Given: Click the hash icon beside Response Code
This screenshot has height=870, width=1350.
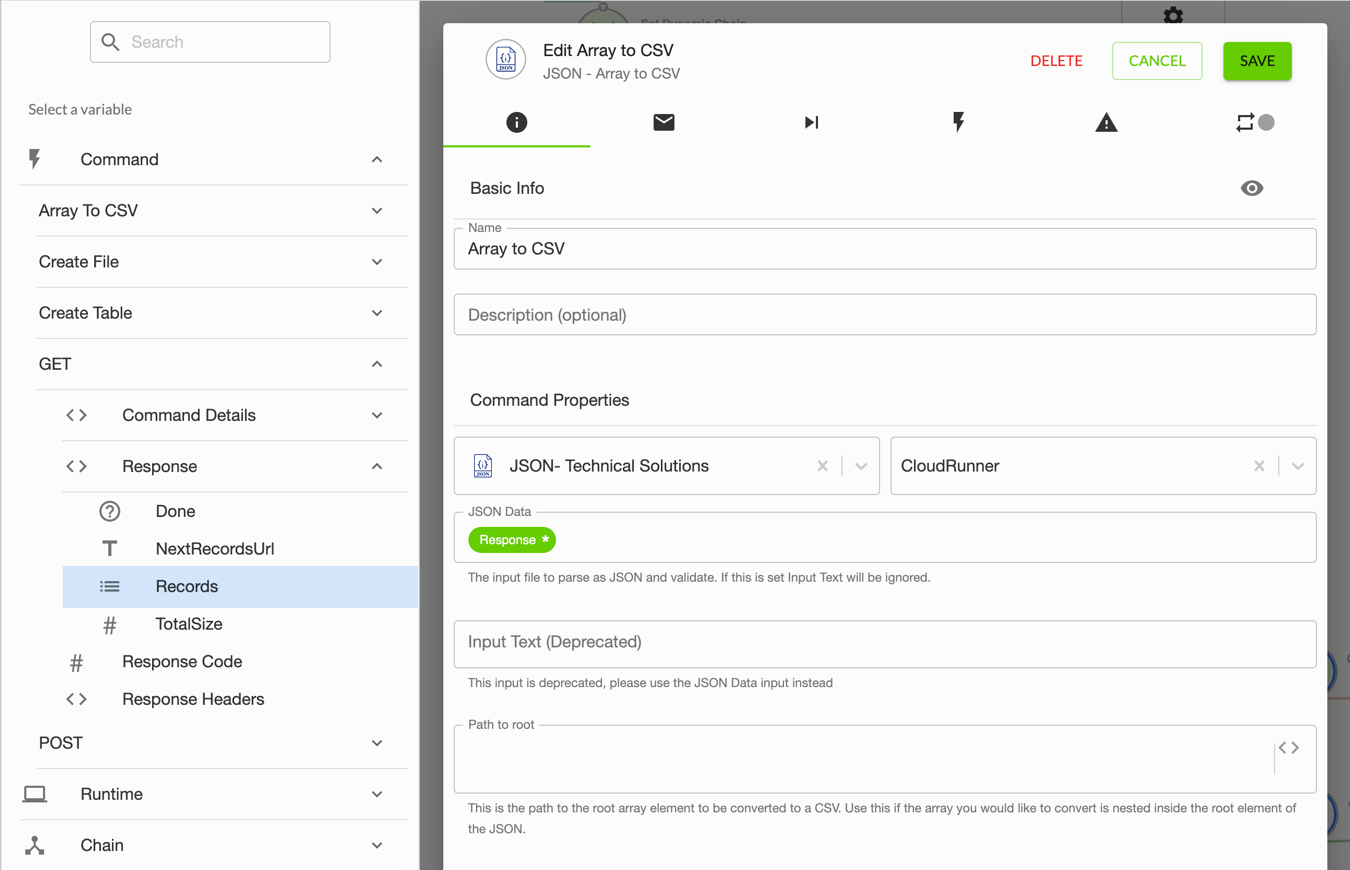Looking at the screenshot, I should pos(77,662).
